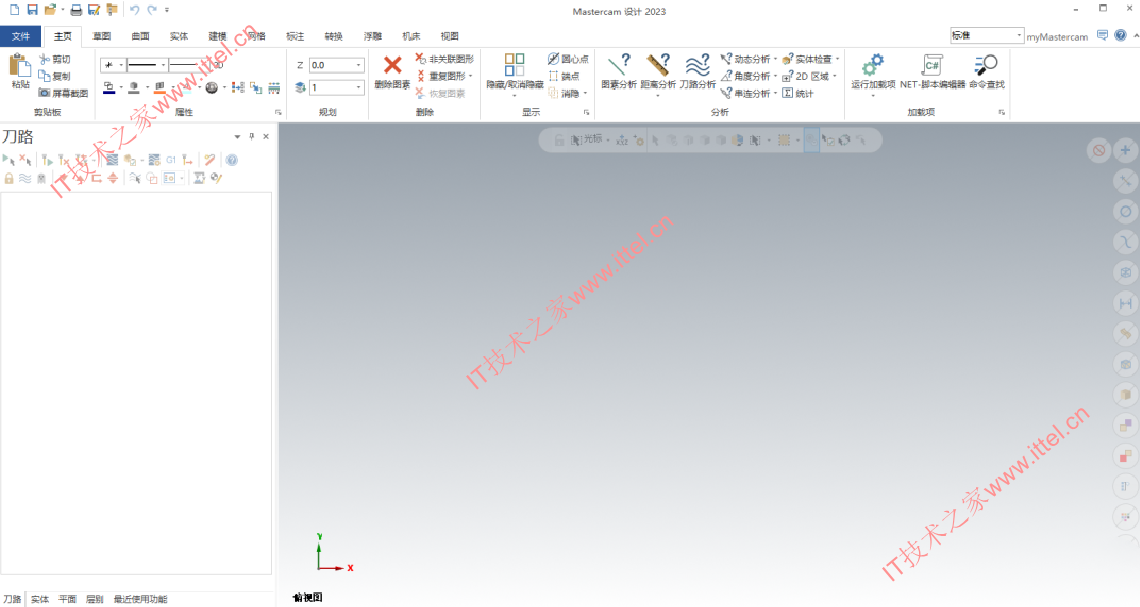Screen dimensions: 1140x607
Task: Open the point style dropdown in attributes
Action: click(x=121, y=65)
